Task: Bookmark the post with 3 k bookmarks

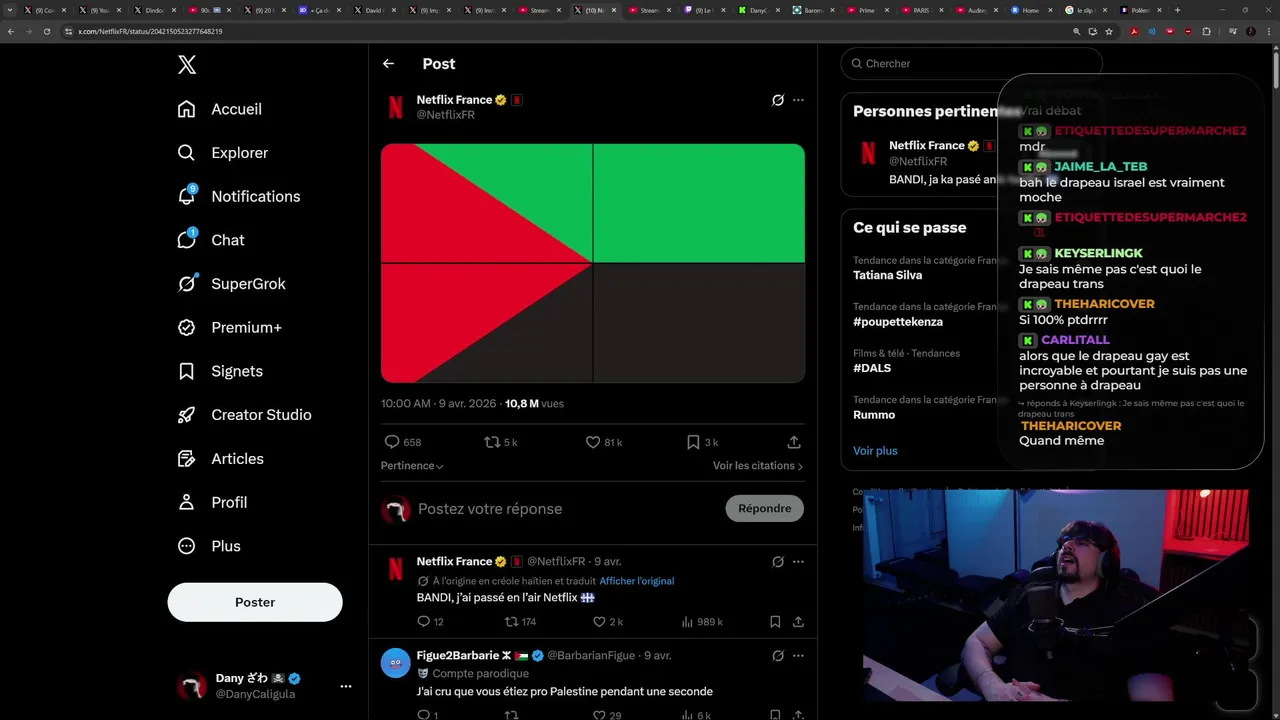Action: [693, 442]
